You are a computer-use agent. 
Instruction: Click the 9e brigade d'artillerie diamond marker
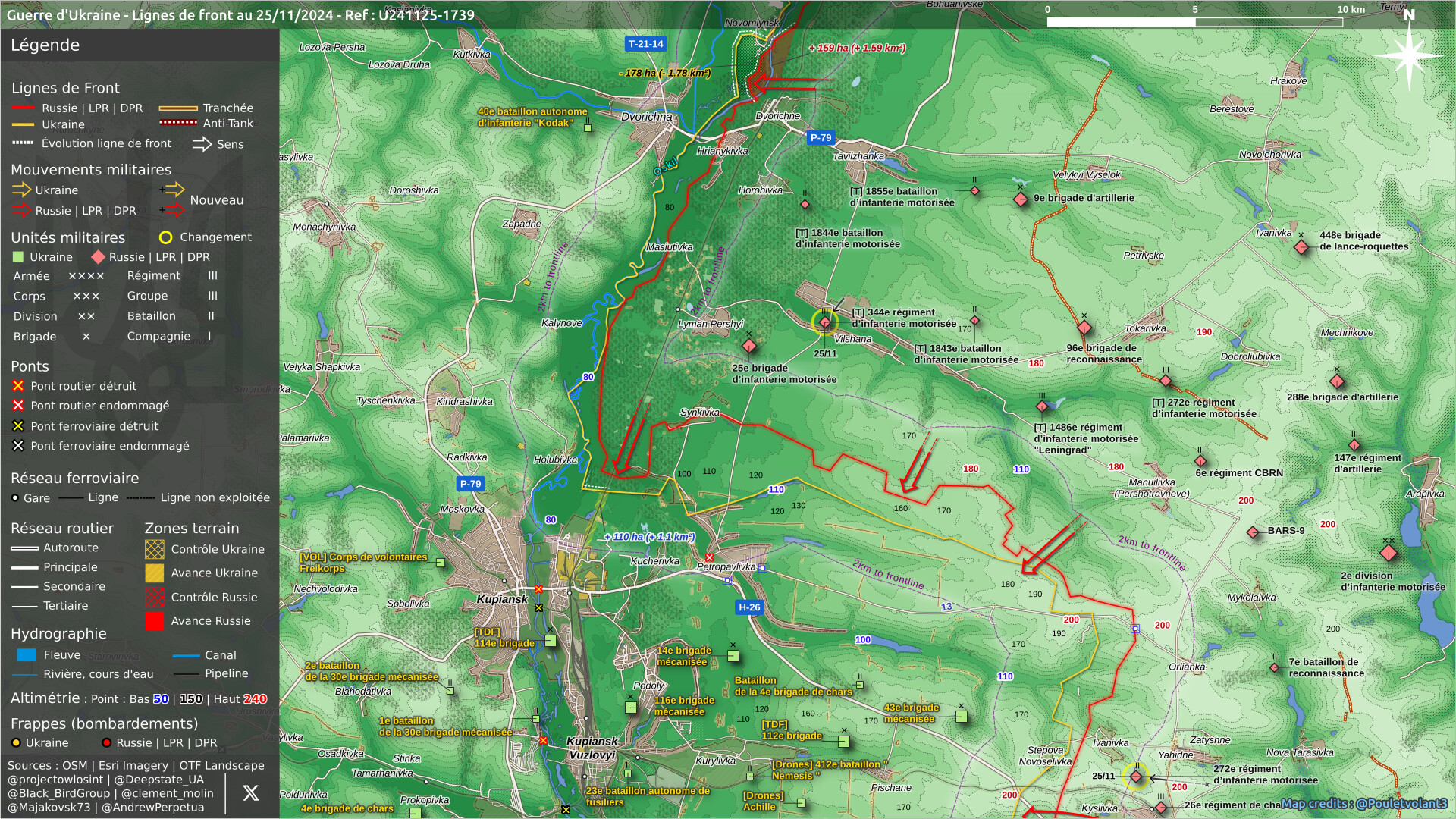(1021, 199)
